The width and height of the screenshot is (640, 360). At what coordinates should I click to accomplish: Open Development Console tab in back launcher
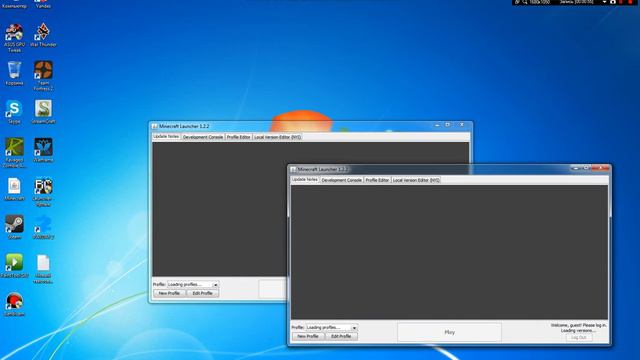click(x=203, y=137)
